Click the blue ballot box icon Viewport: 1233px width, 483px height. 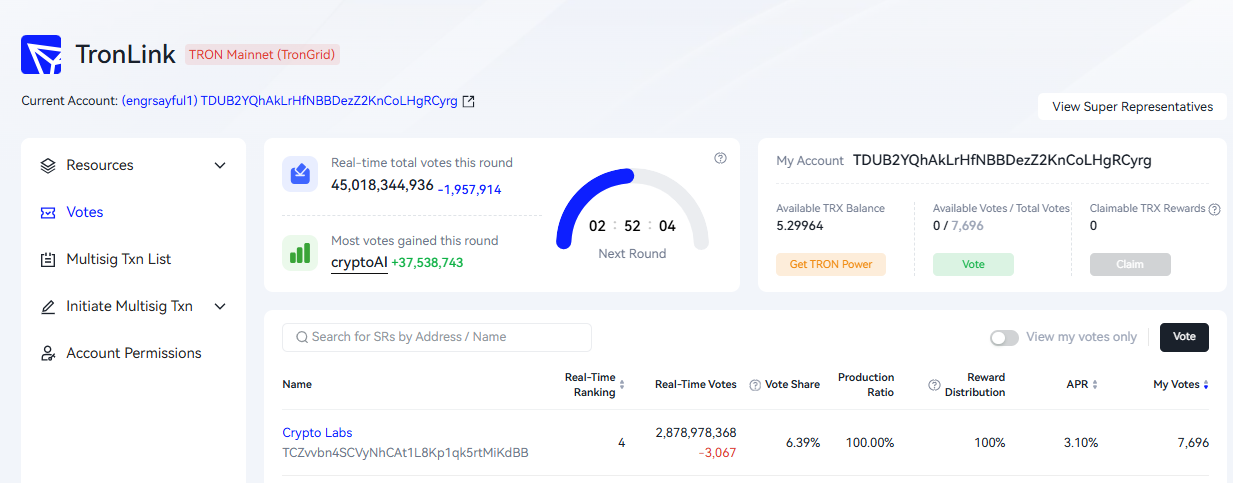[x=300, y=173]
